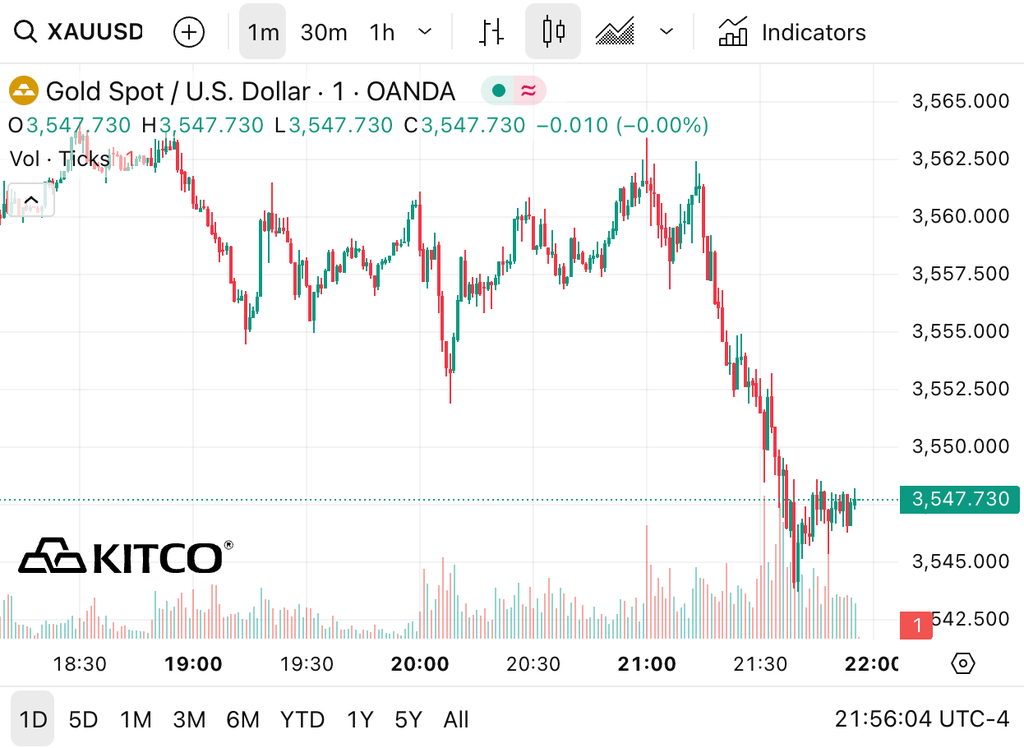Toggle the green market status dot
The height and width of the screenshot is (748, 1024).
[x=499, y=91]
